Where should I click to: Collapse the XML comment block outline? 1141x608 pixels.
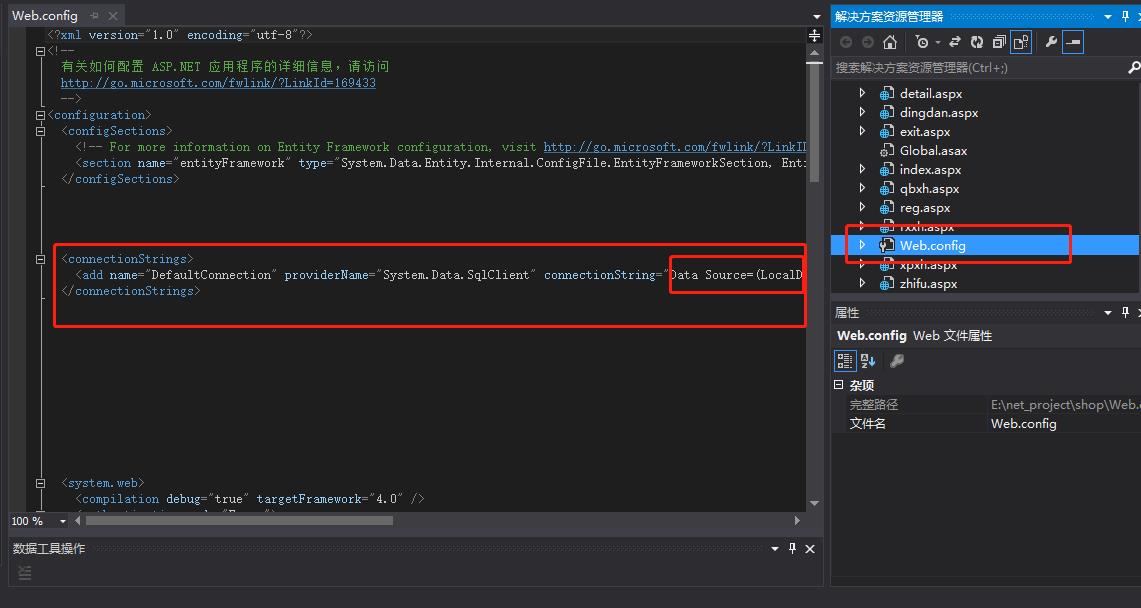[40, 51]
